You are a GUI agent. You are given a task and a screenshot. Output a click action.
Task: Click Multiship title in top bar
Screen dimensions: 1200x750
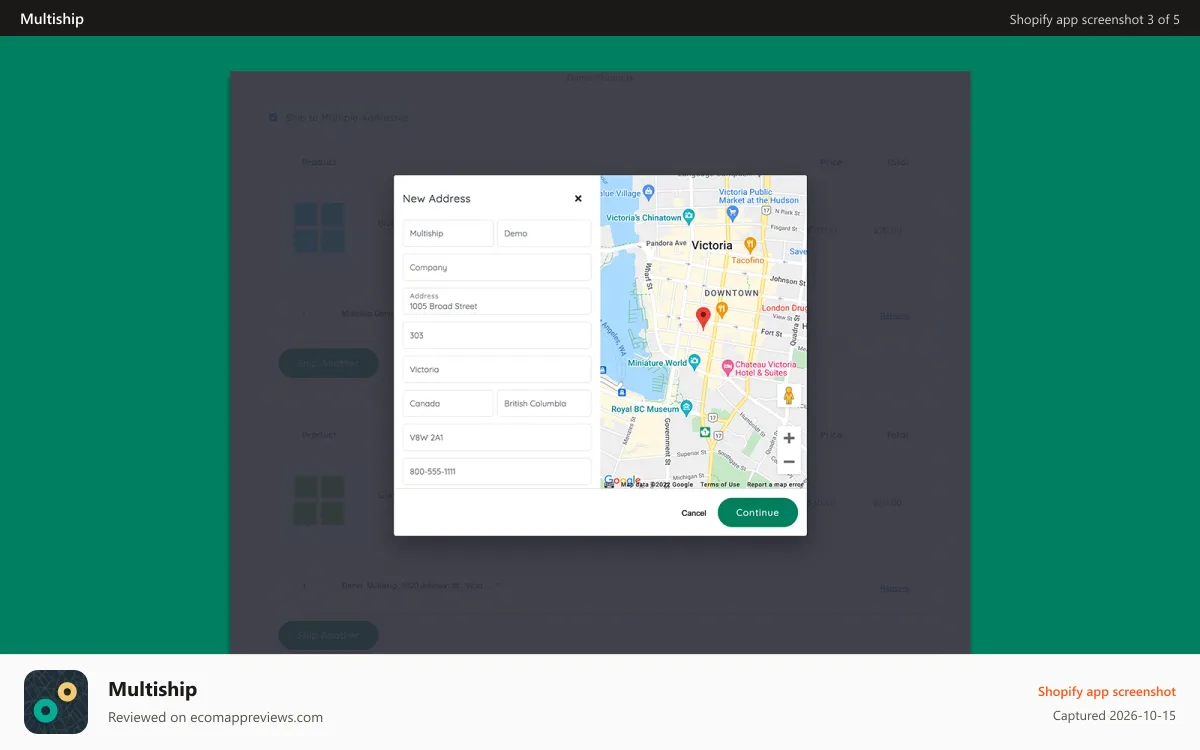pyautogui.click(x=52, y=19)
